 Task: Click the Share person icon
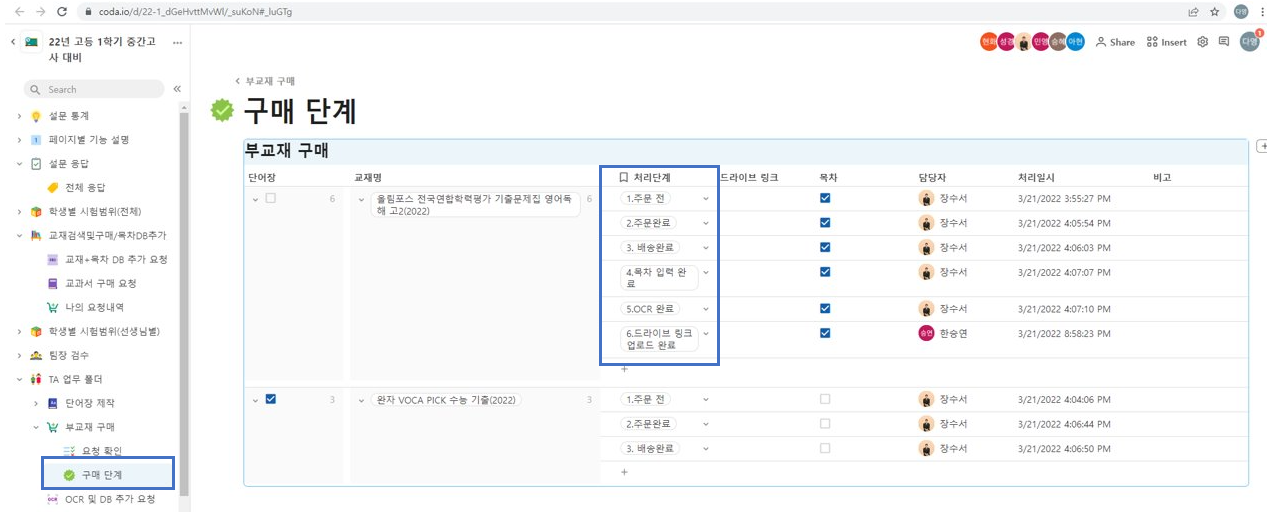[x=1101, y=42]
